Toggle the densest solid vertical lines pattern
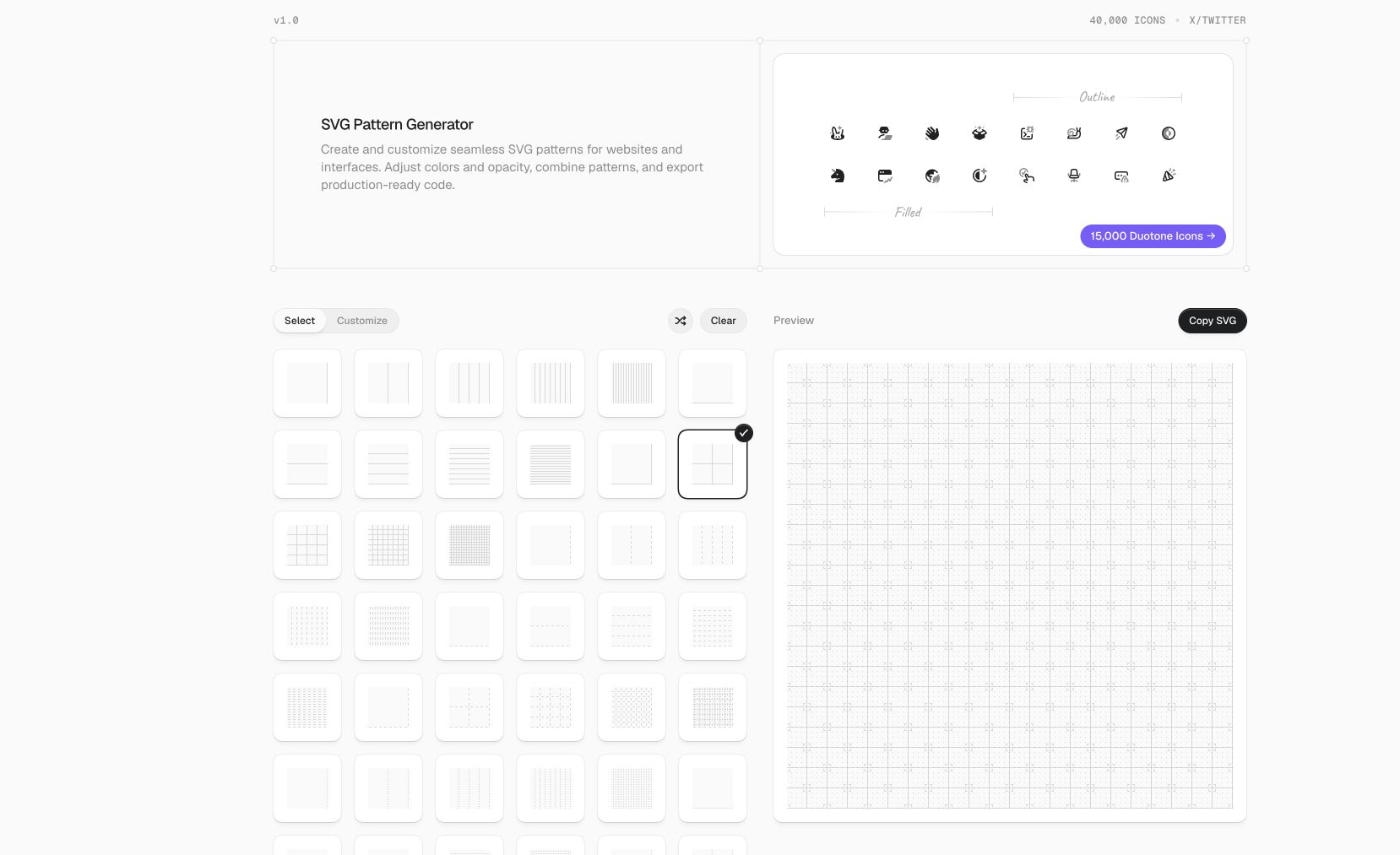The height and width of the screenshot is (855, 1400). coord(632,383)
